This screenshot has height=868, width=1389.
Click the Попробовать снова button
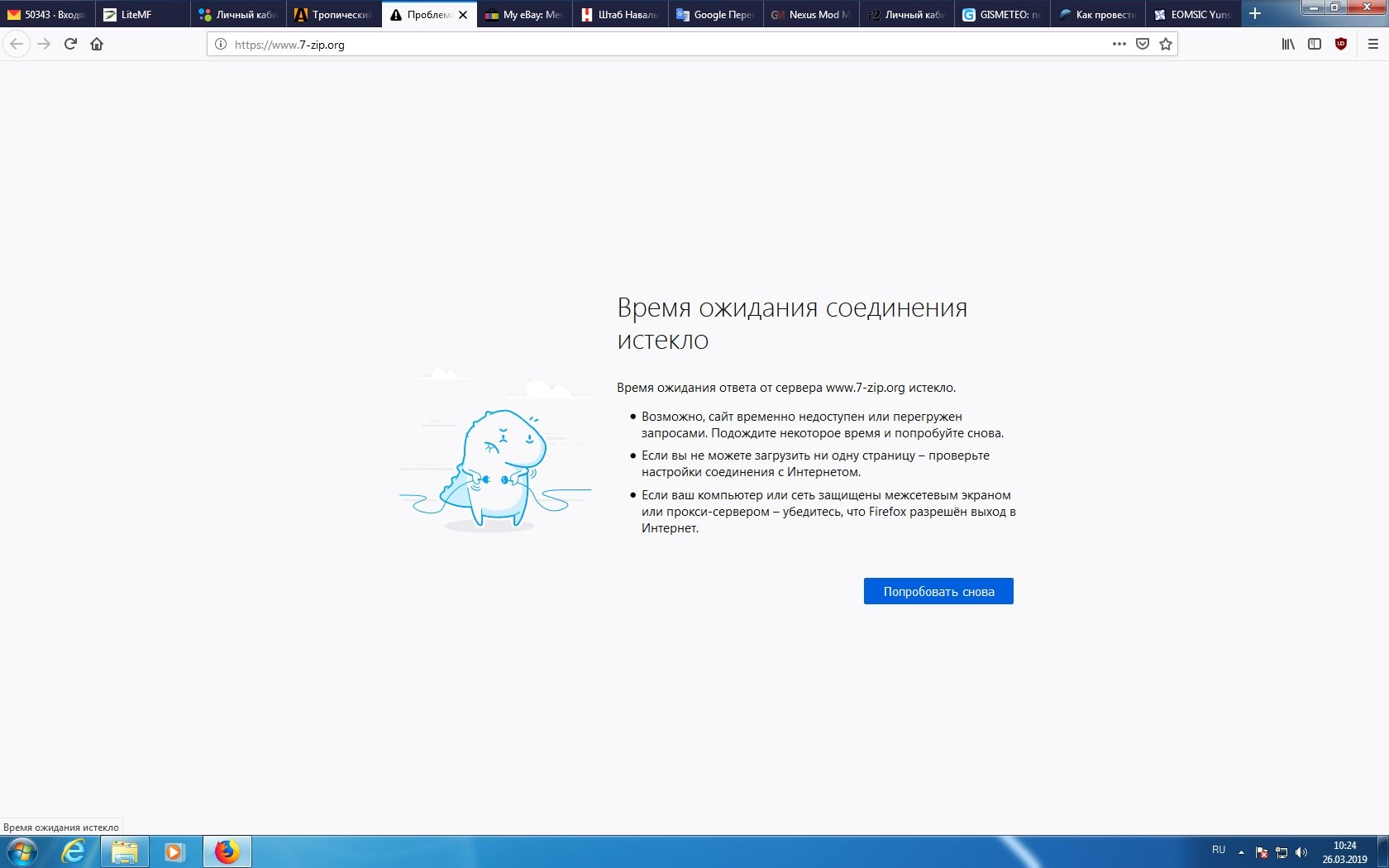click(x=938, y=591)
